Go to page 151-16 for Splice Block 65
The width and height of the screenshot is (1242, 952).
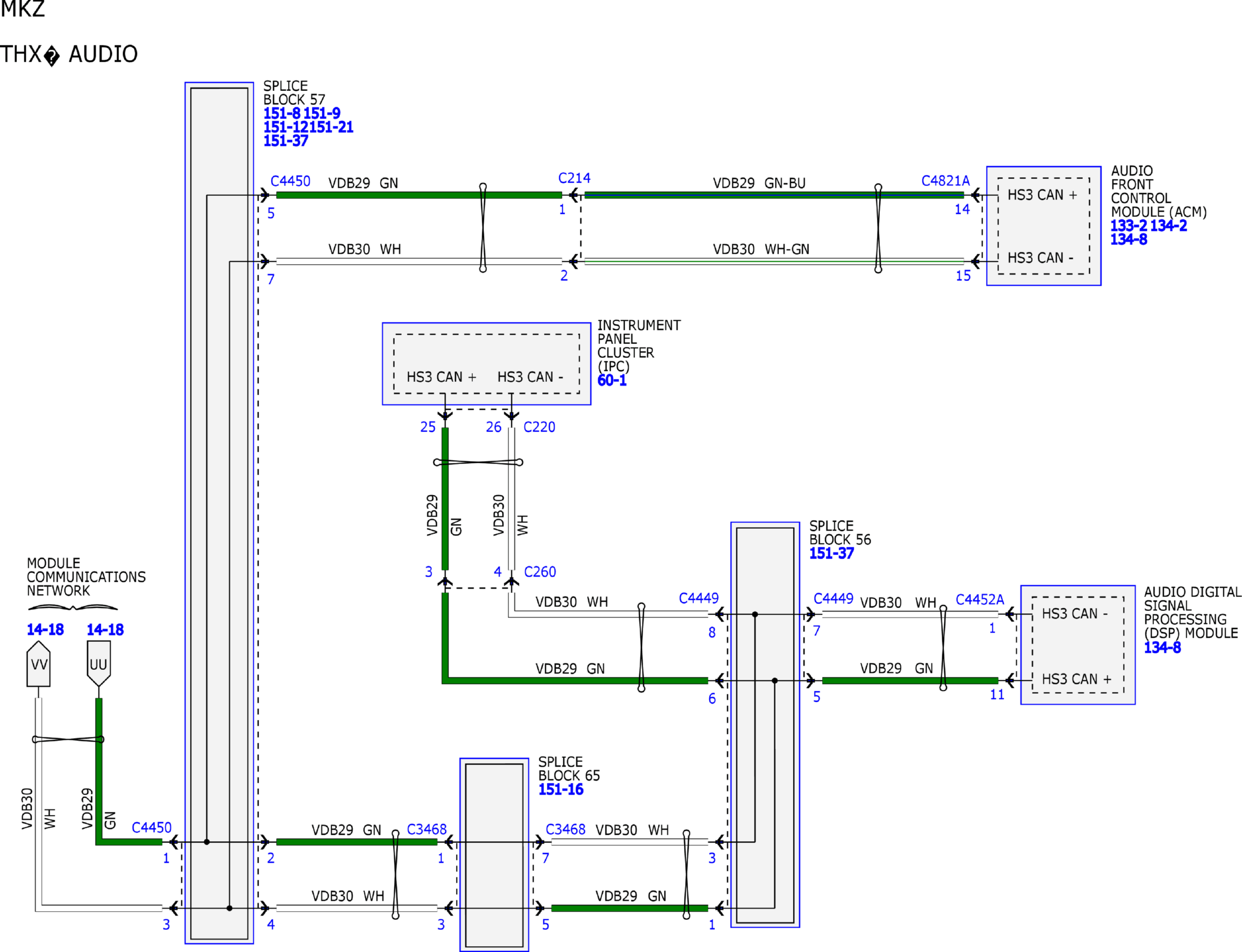click(561, 789)
